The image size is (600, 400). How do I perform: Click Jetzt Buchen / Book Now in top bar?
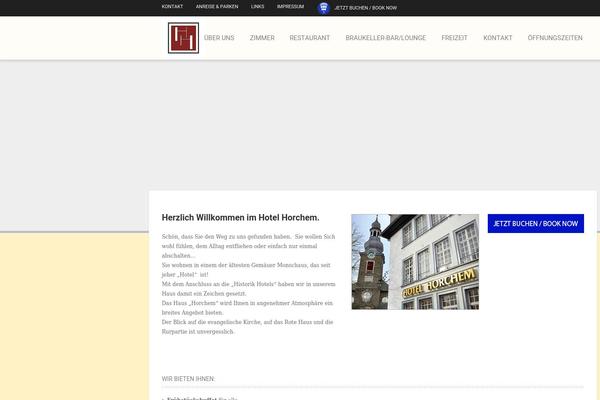point(365,8)
